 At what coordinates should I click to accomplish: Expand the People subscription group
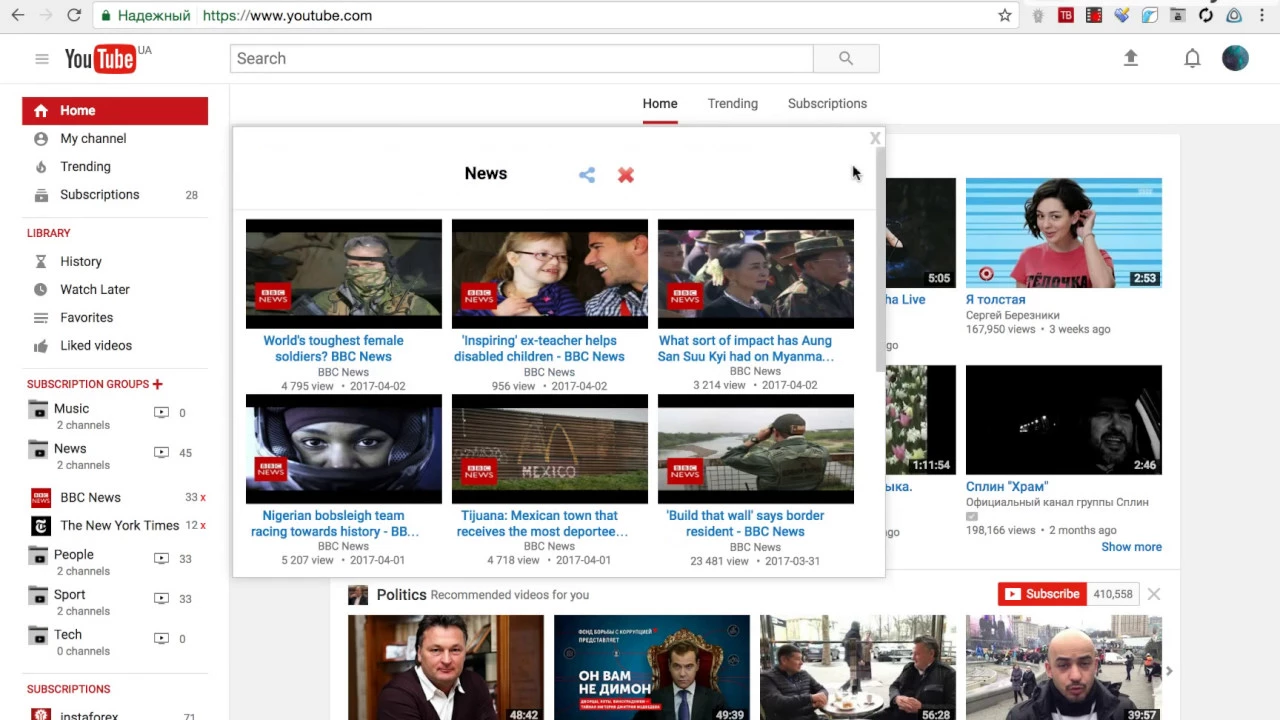(x=74, y=555)
